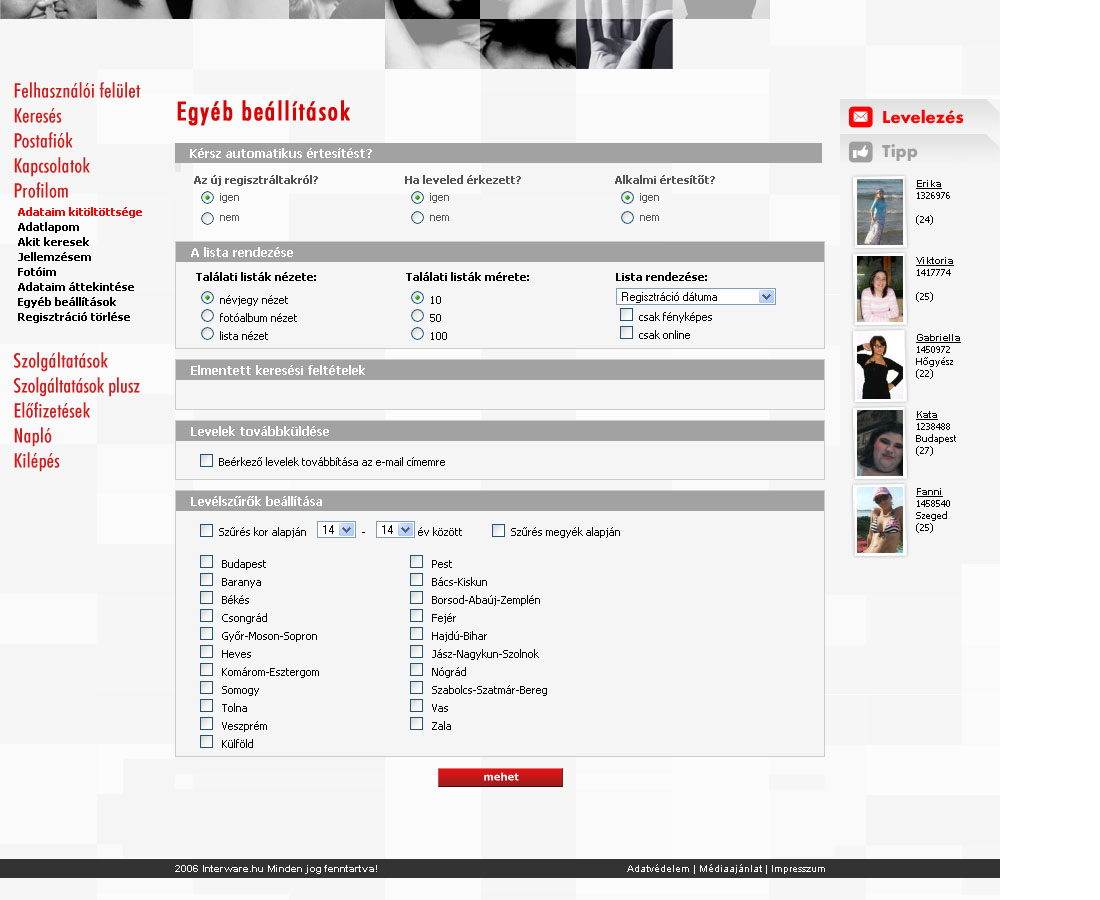Choose 'fotóalbum nézet' list view
1100x900 pixels.
(207, 316)
